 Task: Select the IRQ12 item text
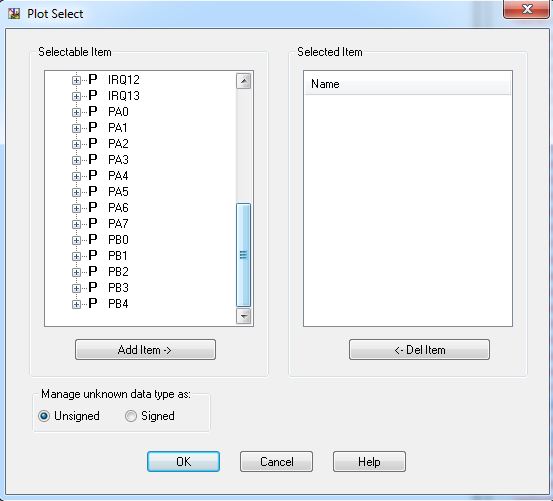(x=124, y=80)
